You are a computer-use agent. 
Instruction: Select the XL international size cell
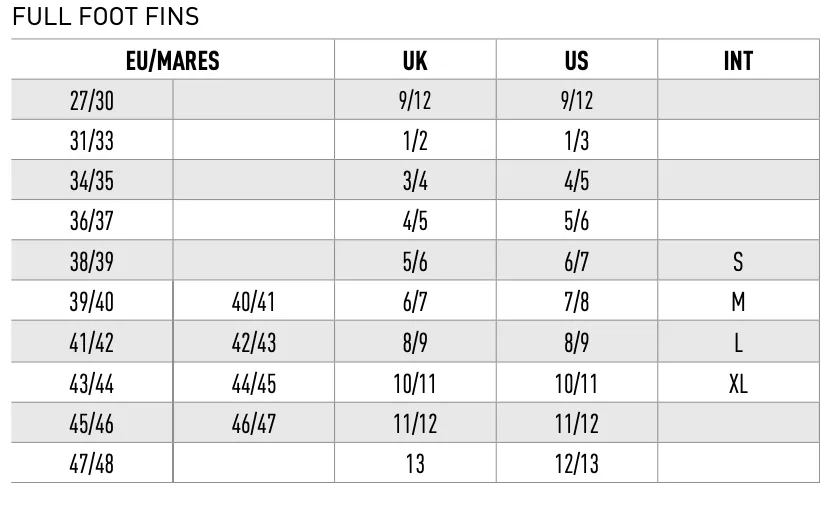click(738, 383)
